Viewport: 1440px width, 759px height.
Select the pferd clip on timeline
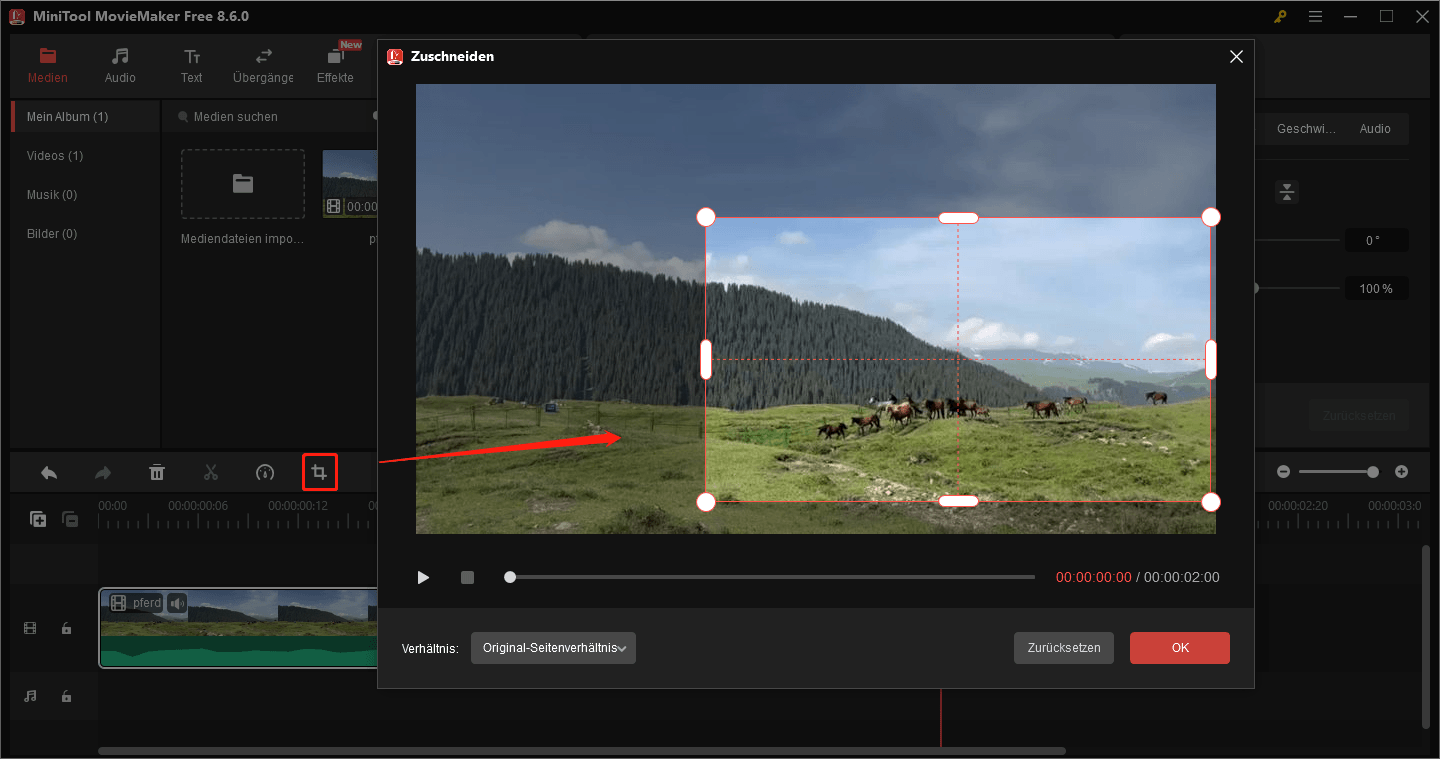(x=239, y=628)
